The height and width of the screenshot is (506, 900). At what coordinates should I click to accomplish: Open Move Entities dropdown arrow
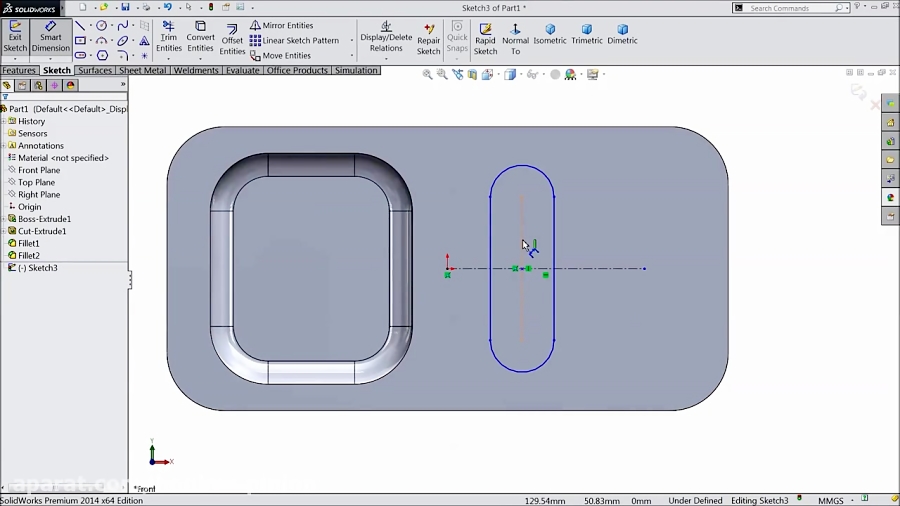[351, 56]
